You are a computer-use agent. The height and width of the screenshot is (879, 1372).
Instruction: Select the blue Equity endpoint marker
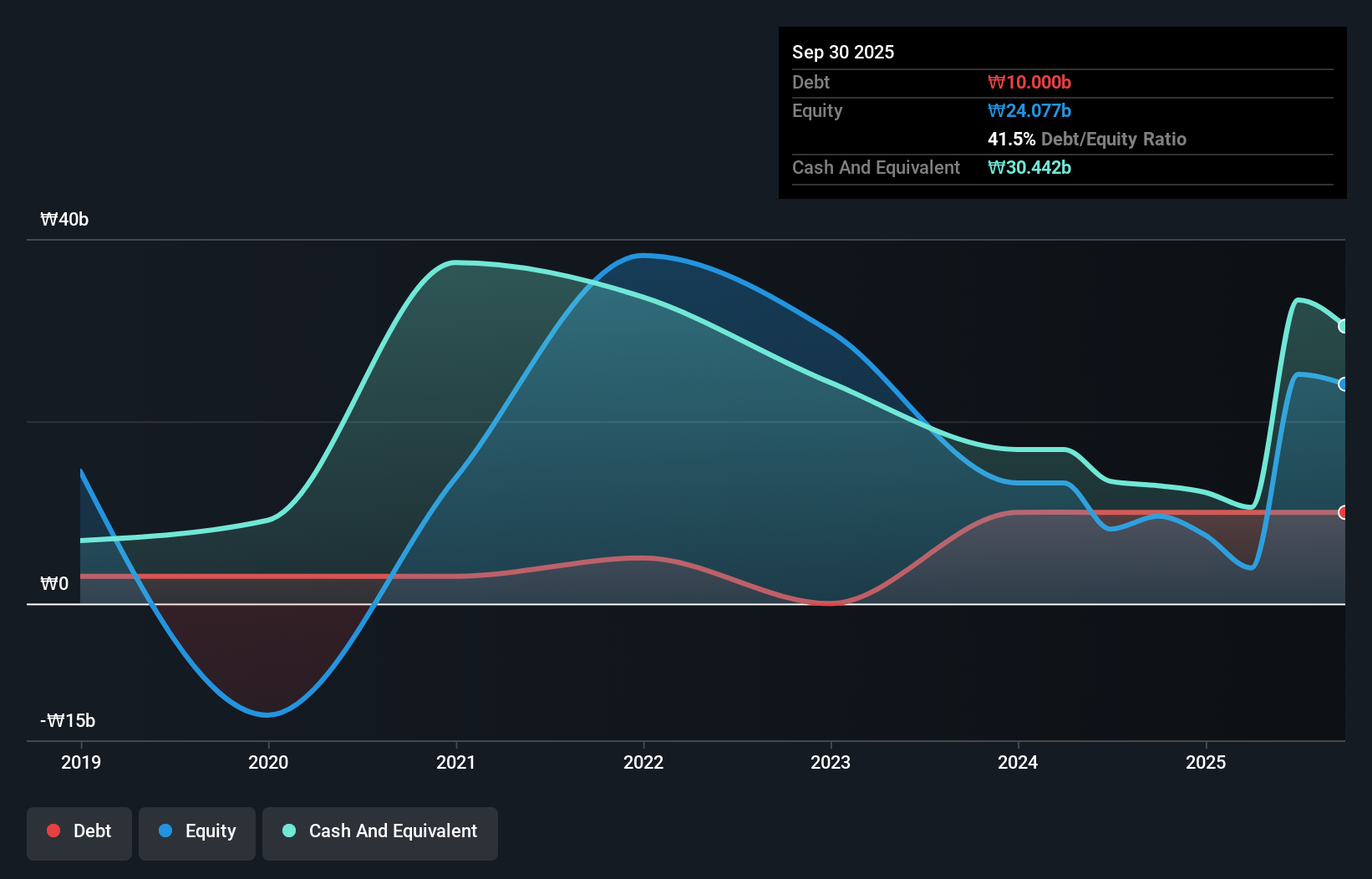point(1343,385)
